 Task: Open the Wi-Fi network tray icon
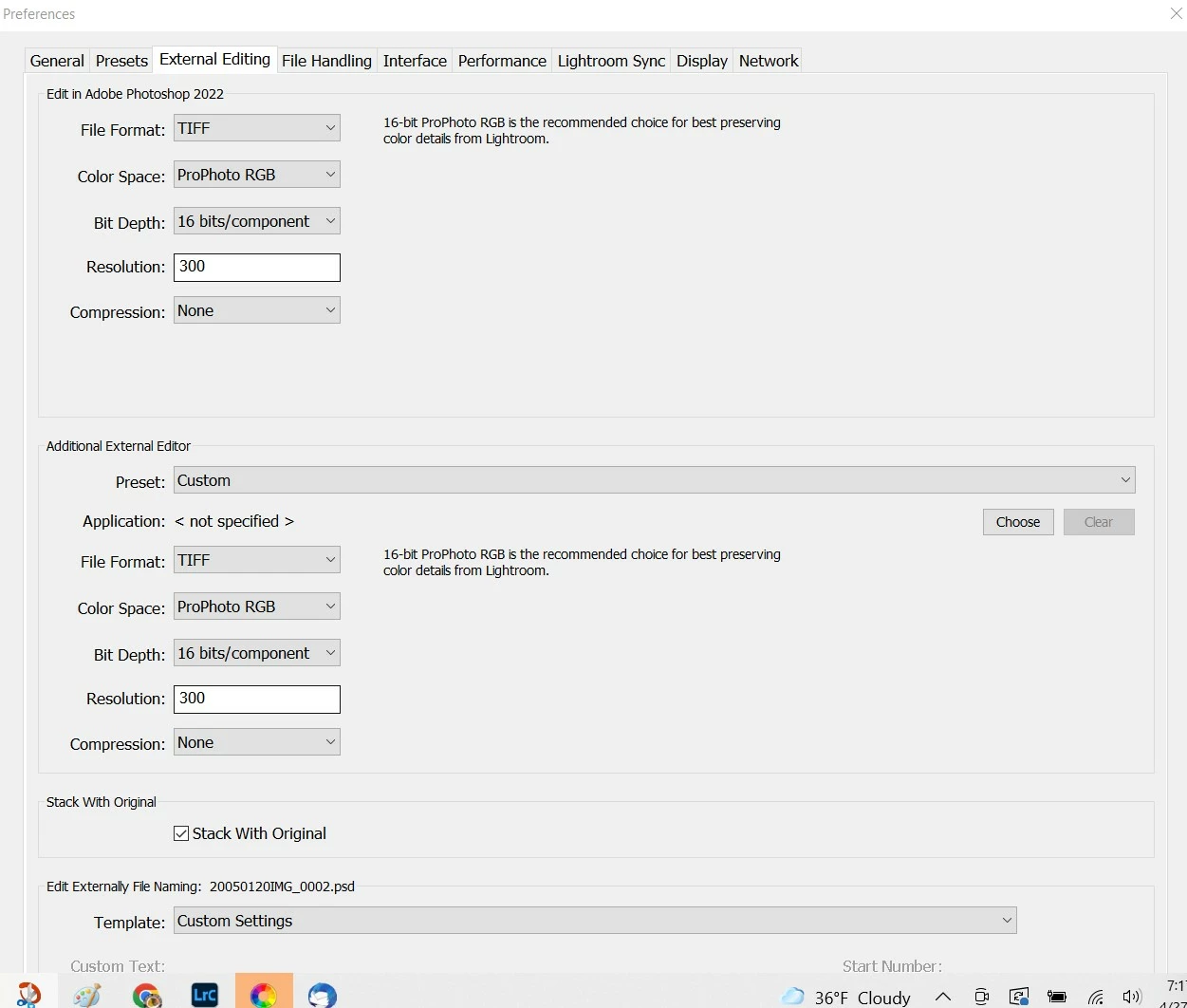1096,997
